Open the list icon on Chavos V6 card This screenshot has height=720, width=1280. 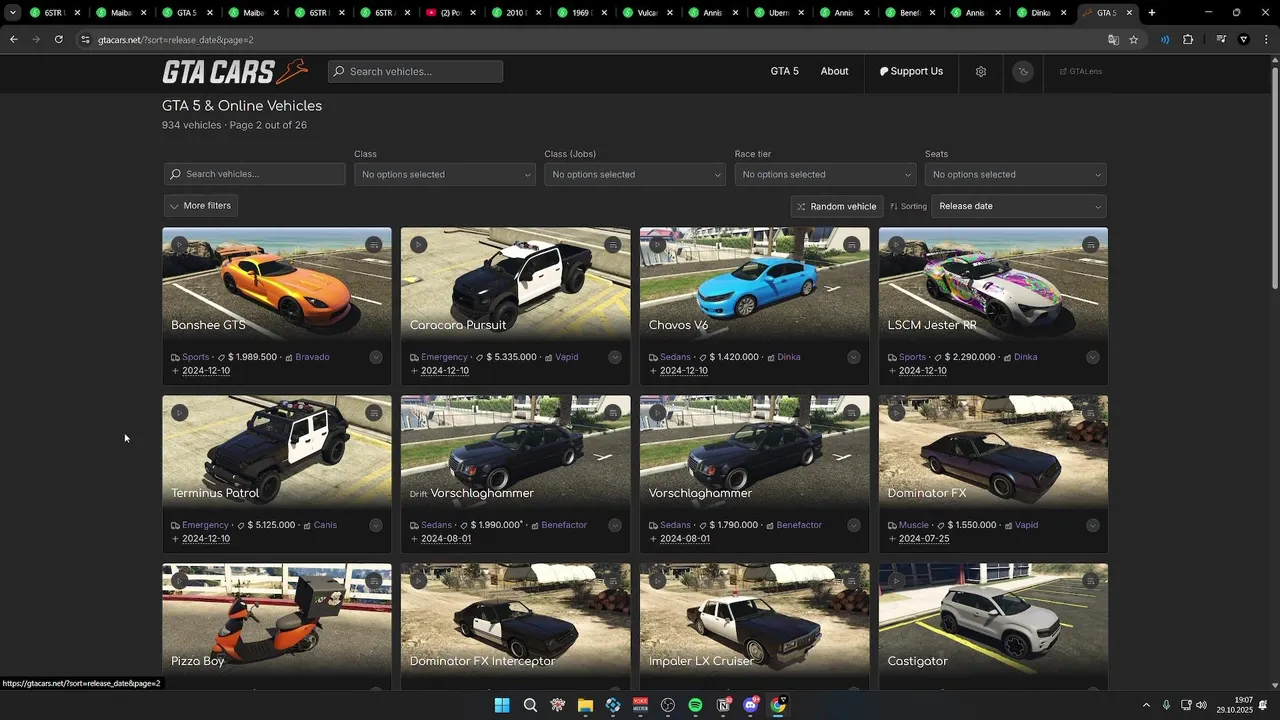coord(851,245)
